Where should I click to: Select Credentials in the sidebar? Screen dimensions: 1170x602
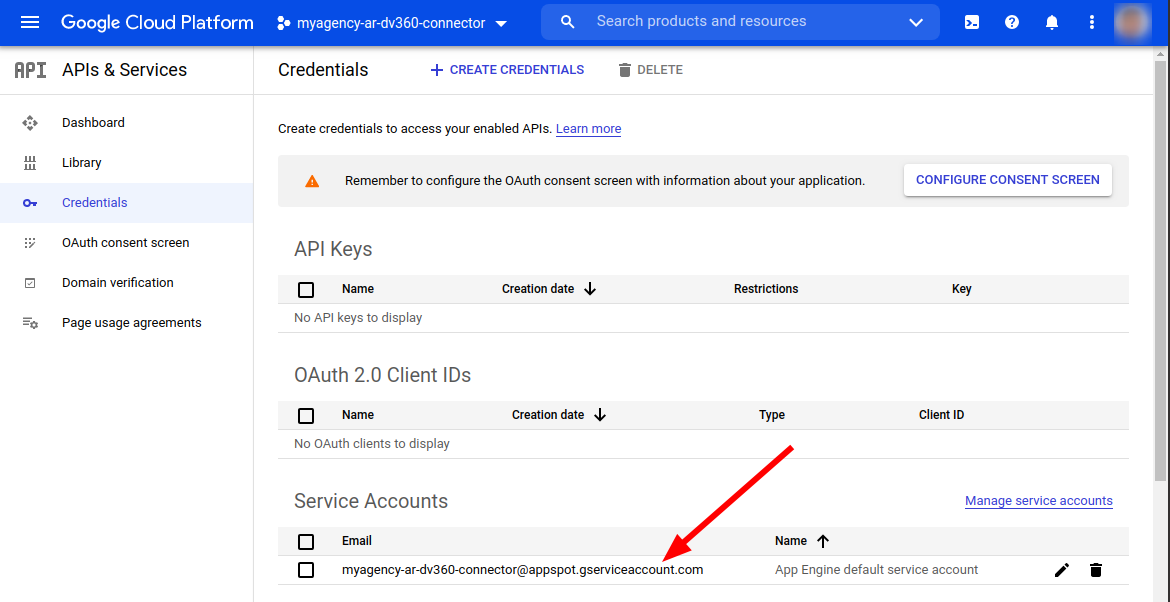point(126,203)
